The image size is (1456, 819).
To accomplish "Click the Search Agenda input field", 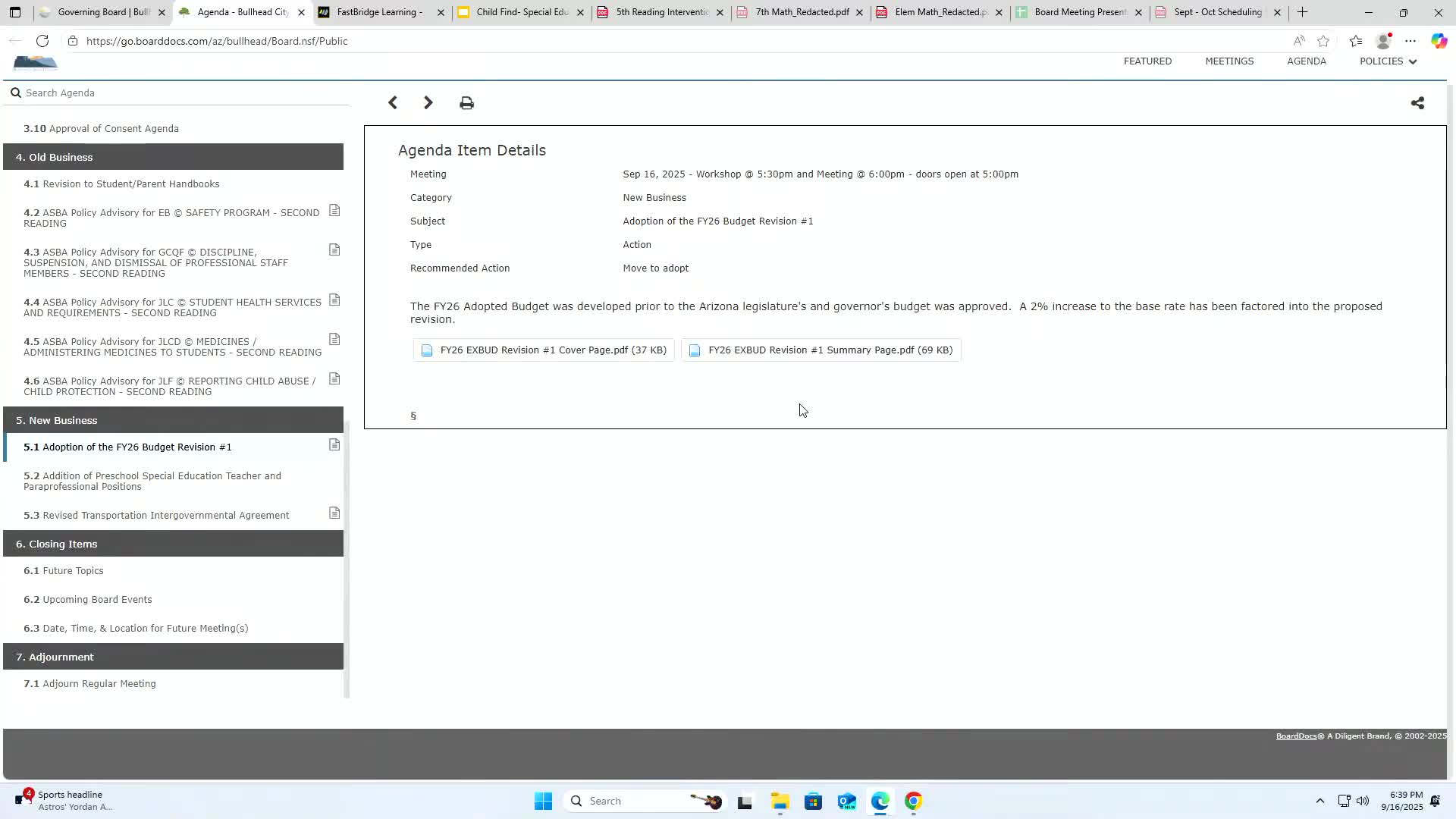I will pyautogui.click(x=182, y=93).
